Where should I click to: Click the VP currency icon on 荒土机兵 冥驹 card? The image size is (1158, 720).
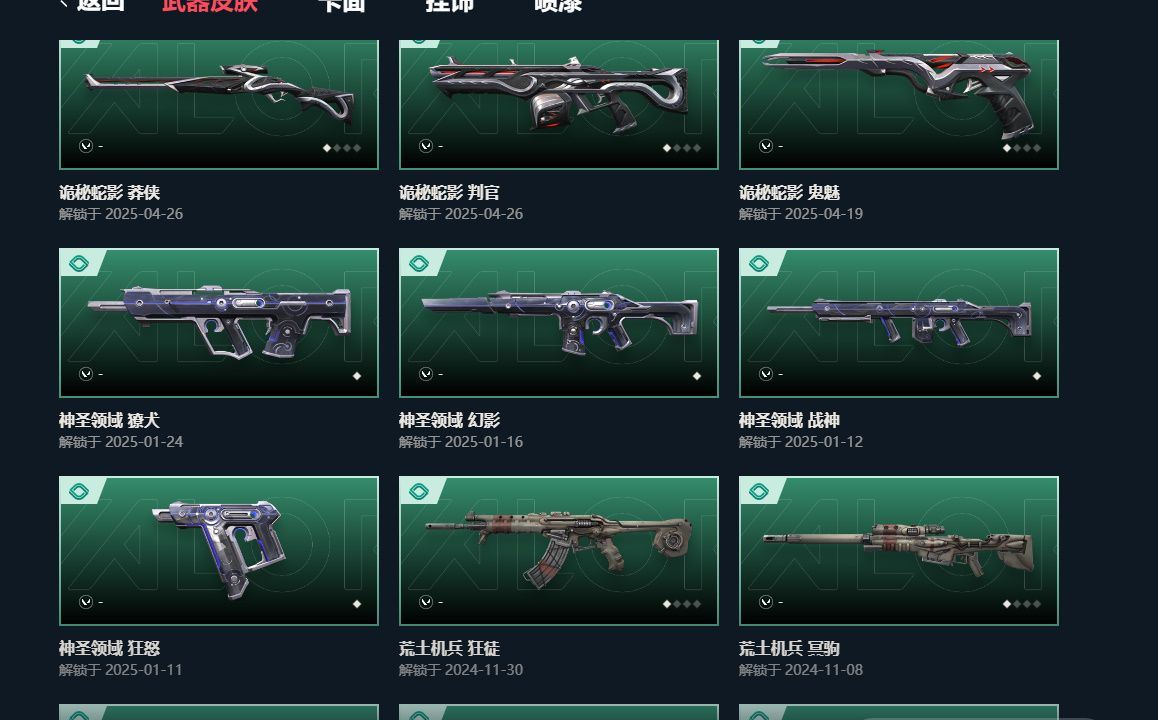point(765,603)
